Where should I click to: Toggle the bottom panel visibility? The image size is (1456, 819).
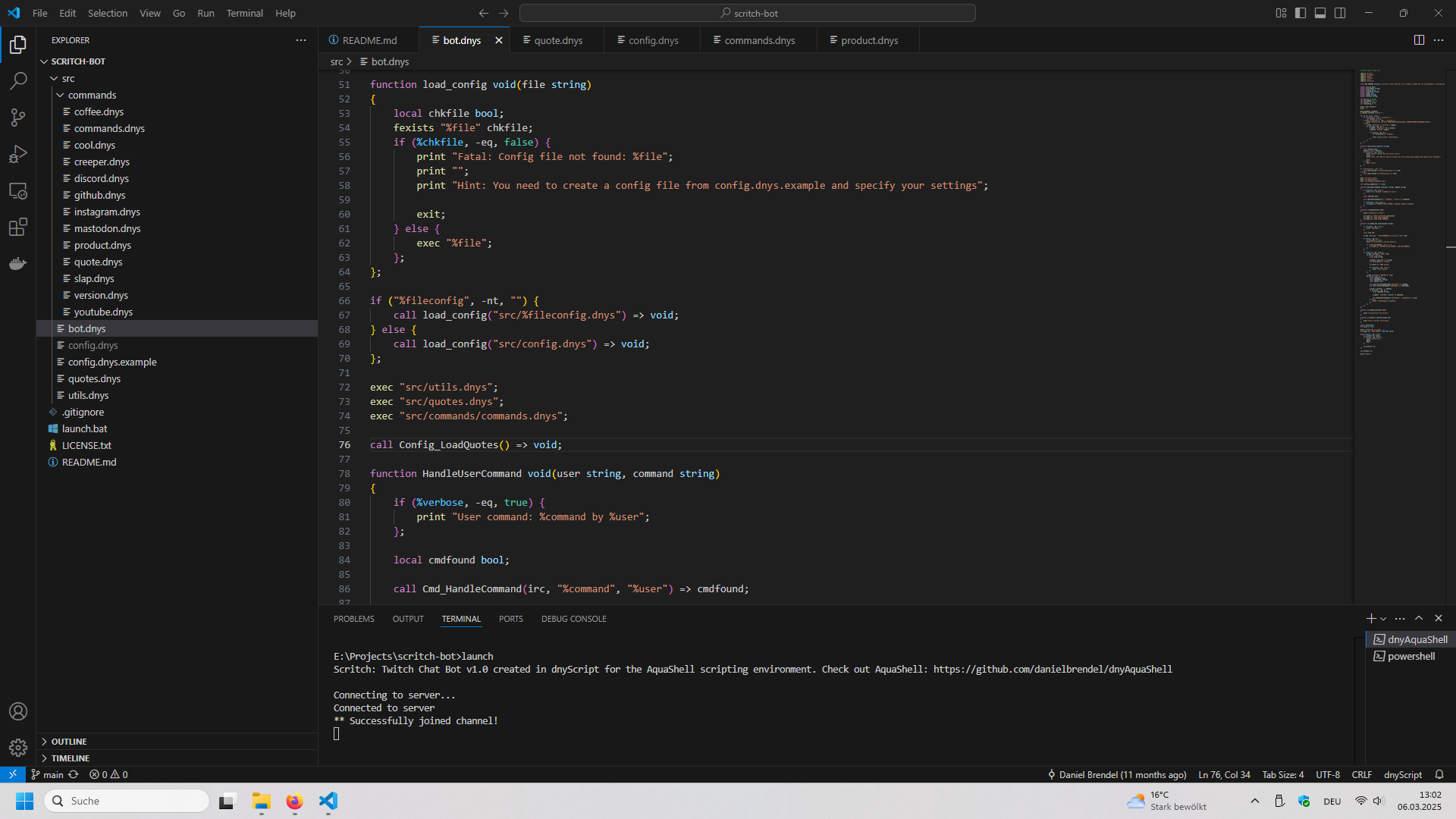1320,13
